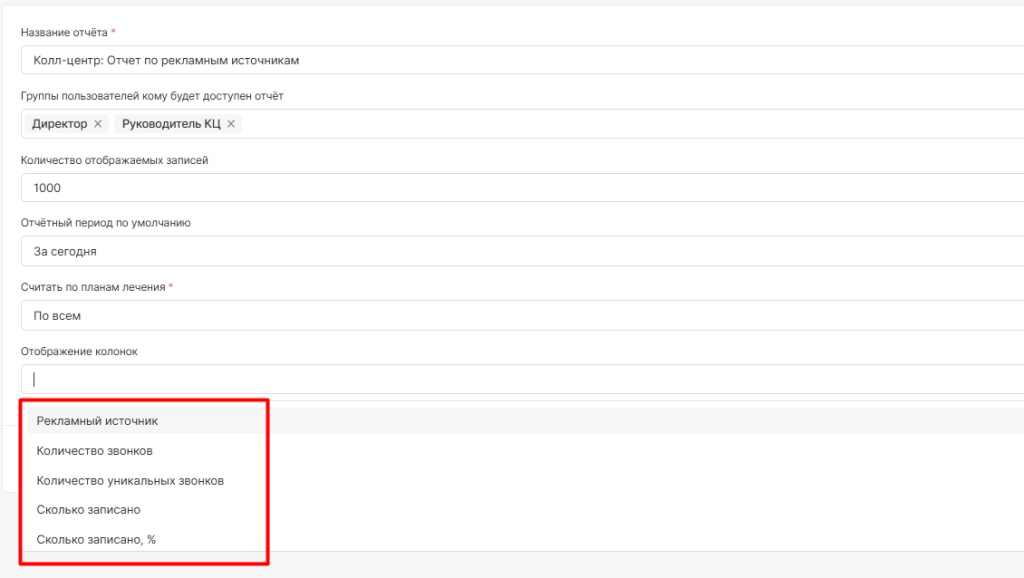Viewport: 1024px width, 578px height.
Task: Remove the Директор tag with its ×
Action: click(97, 124)
